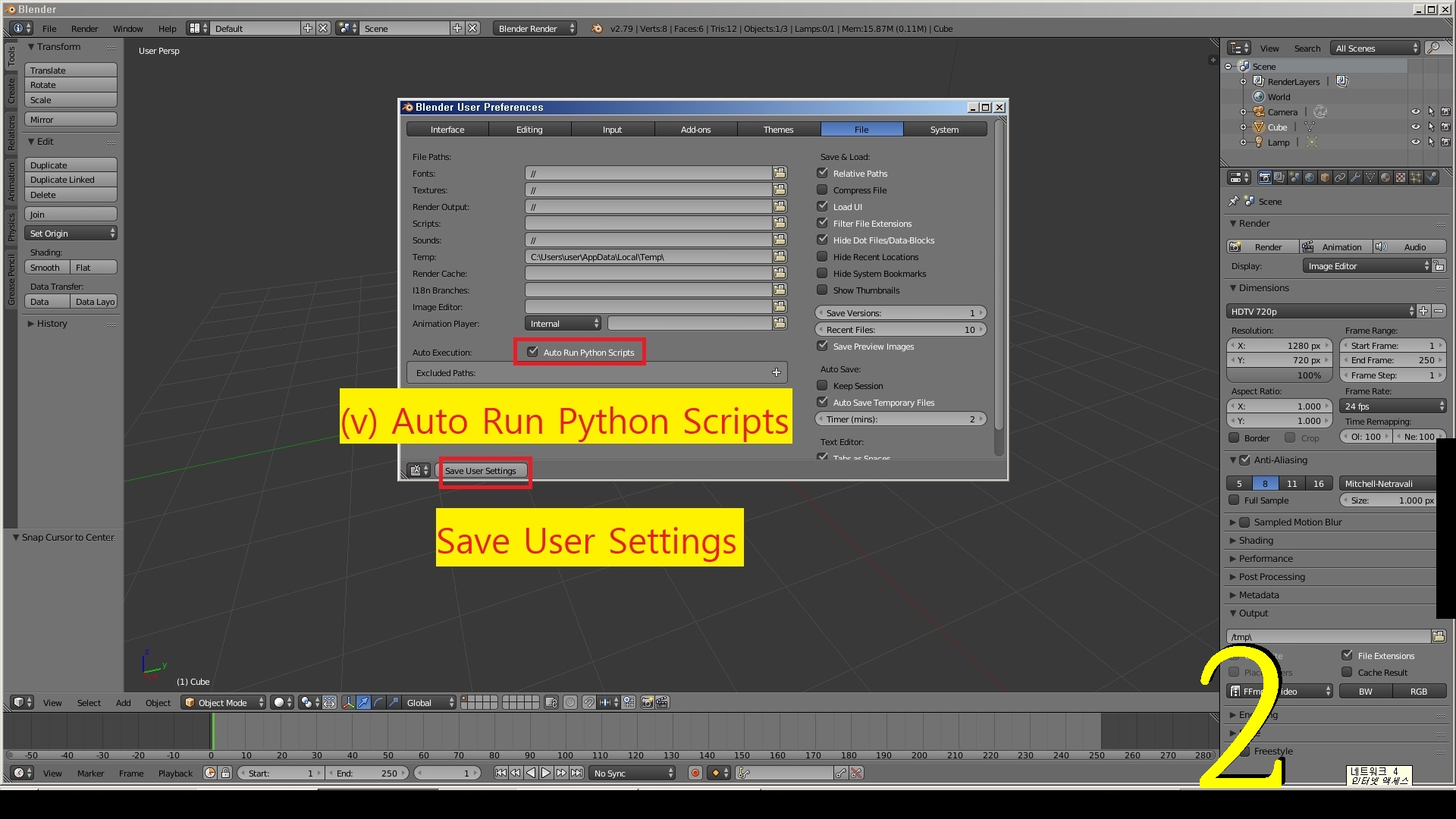
Task: Open the Set Origin dropdown
Action: click(x=71, y=233)
